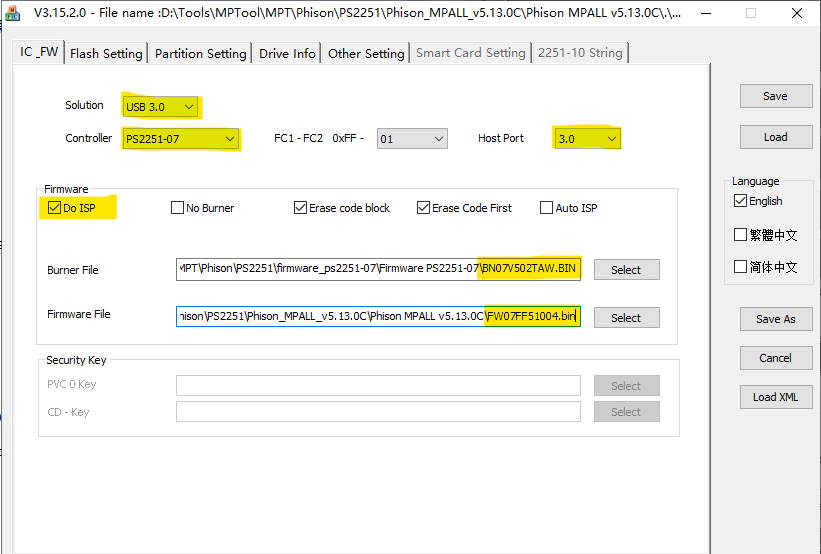This screenshot has height=554, width=821.
Task: Enable Auto ISP checkbox
Action: tap(546, 208)
